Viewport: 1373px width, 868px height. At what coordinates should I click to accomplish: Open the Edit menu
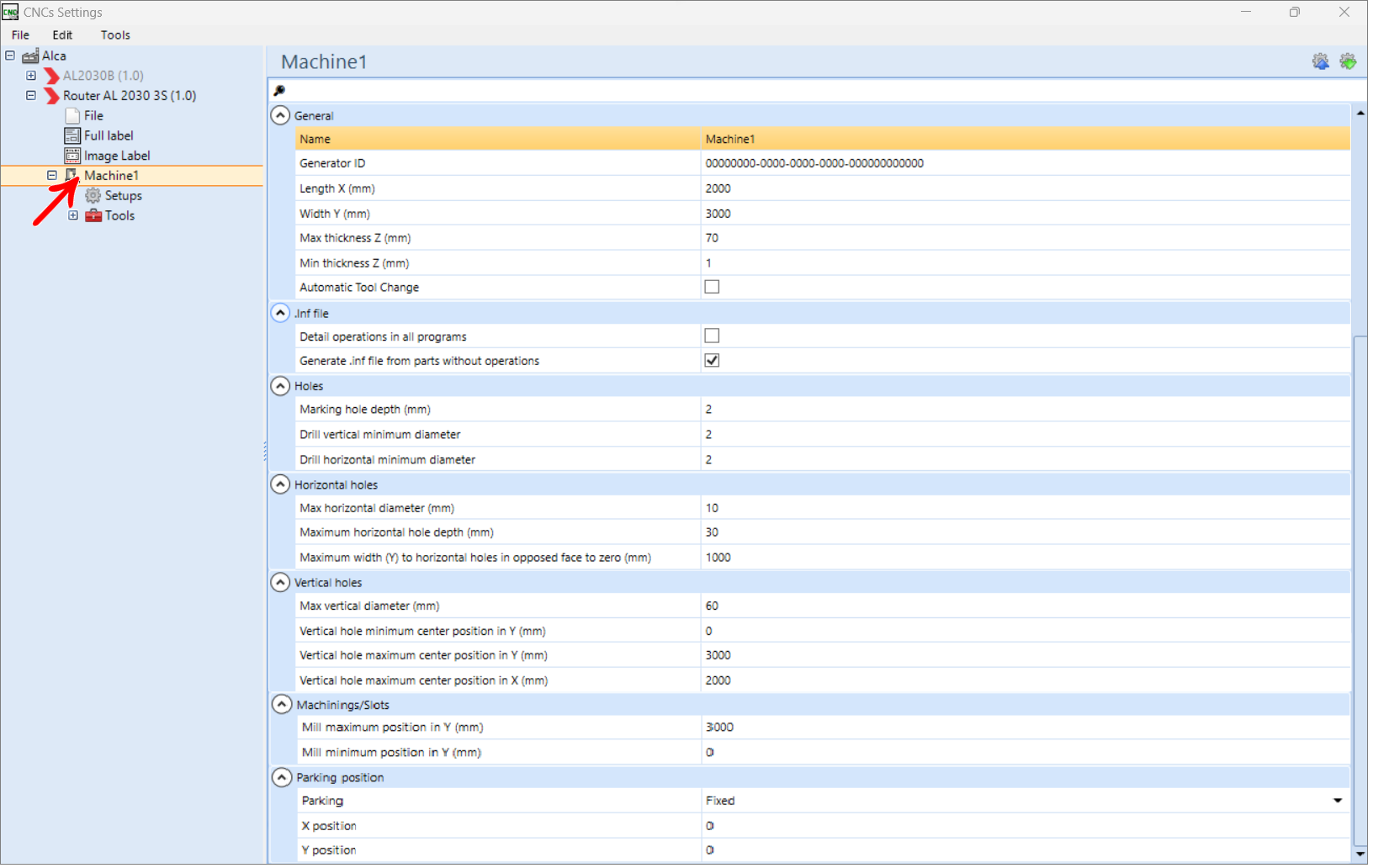point(63,35)
